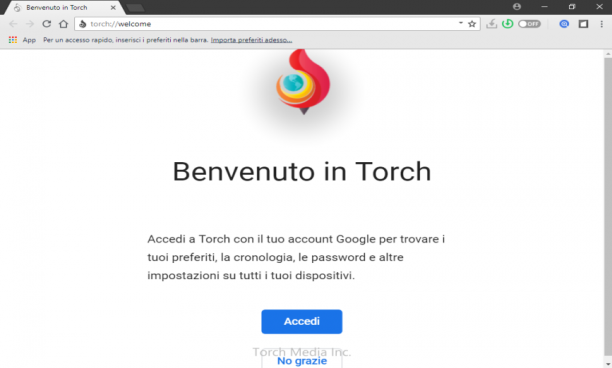This screenshot has width=612, height=368.
Task: Click the blue round extension icon
Action: pyautogui.click(x=564, y=24)
